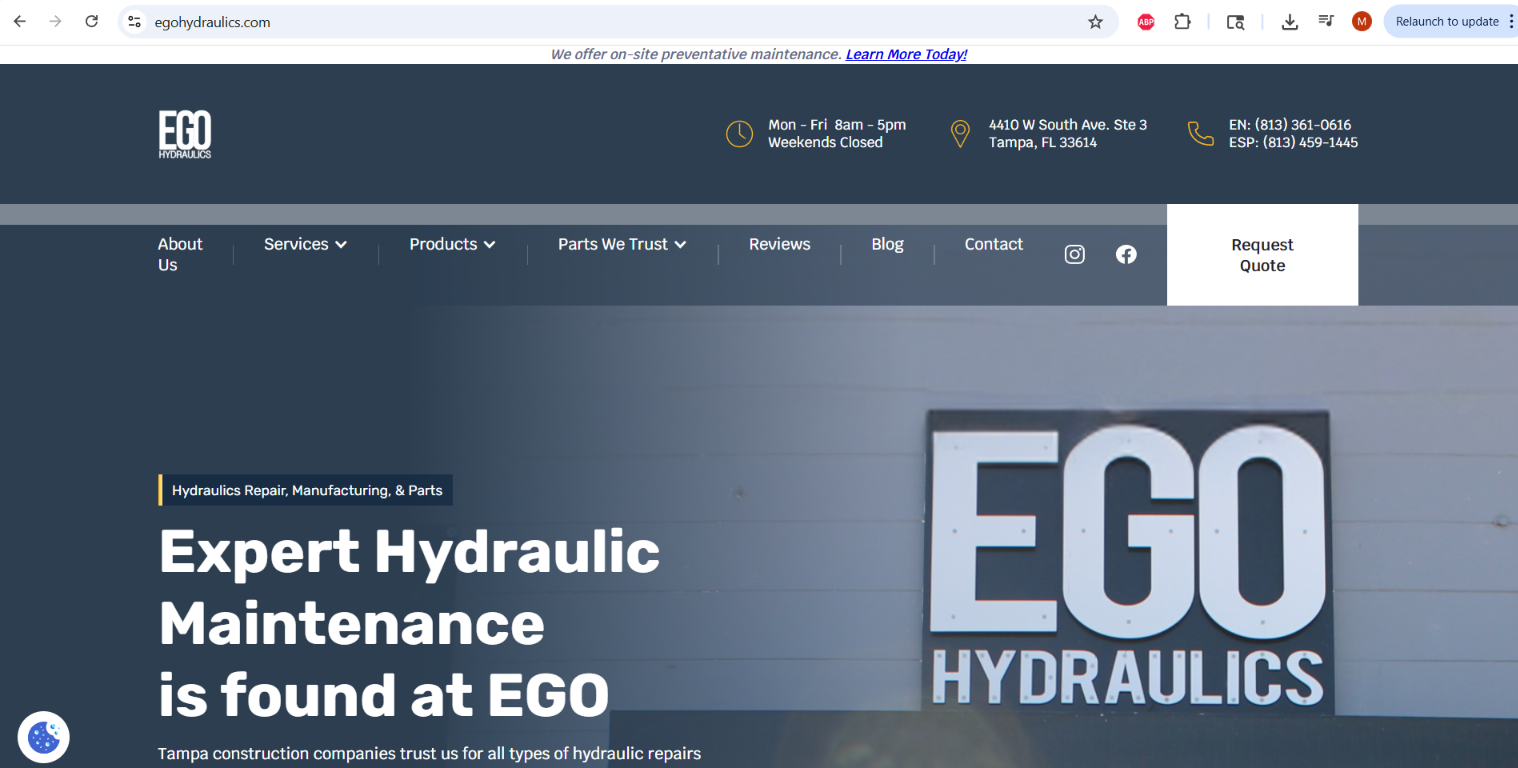The height and width of the screenshot is (768, 1518).
Task: Open the ABP ad blocker extension
Action: click(x=1146, y=22)
